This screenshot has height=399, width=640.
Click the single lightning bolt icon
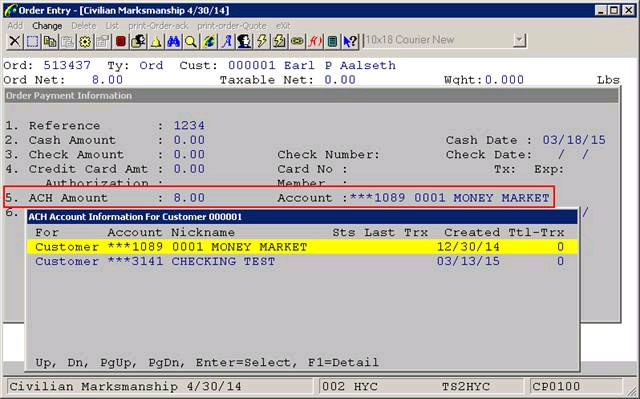[262, 41]
